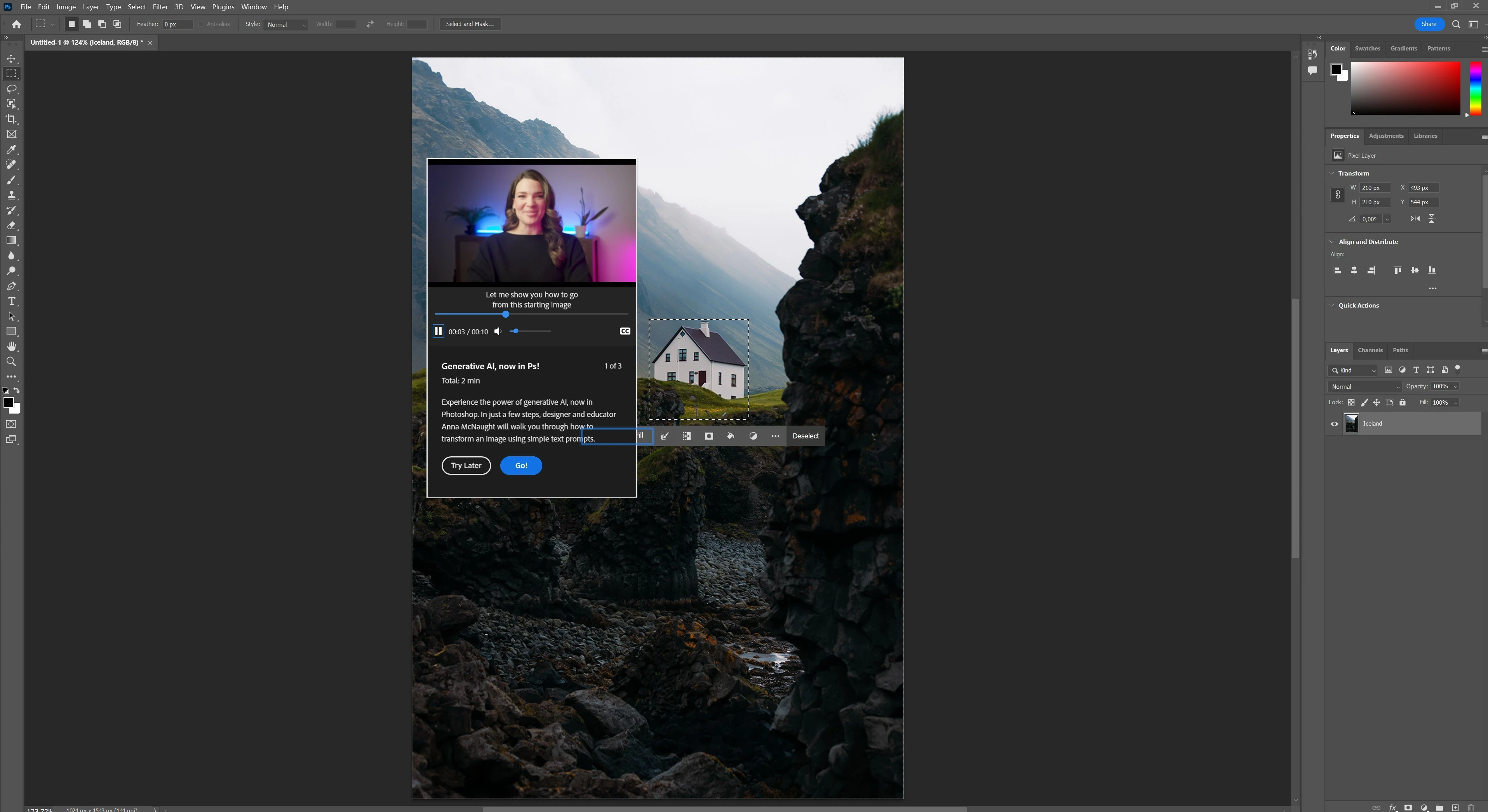The image size is (1488, 812).
Task: Select the Hand tool
Action: pyautogui.click(x=12, y=346)
